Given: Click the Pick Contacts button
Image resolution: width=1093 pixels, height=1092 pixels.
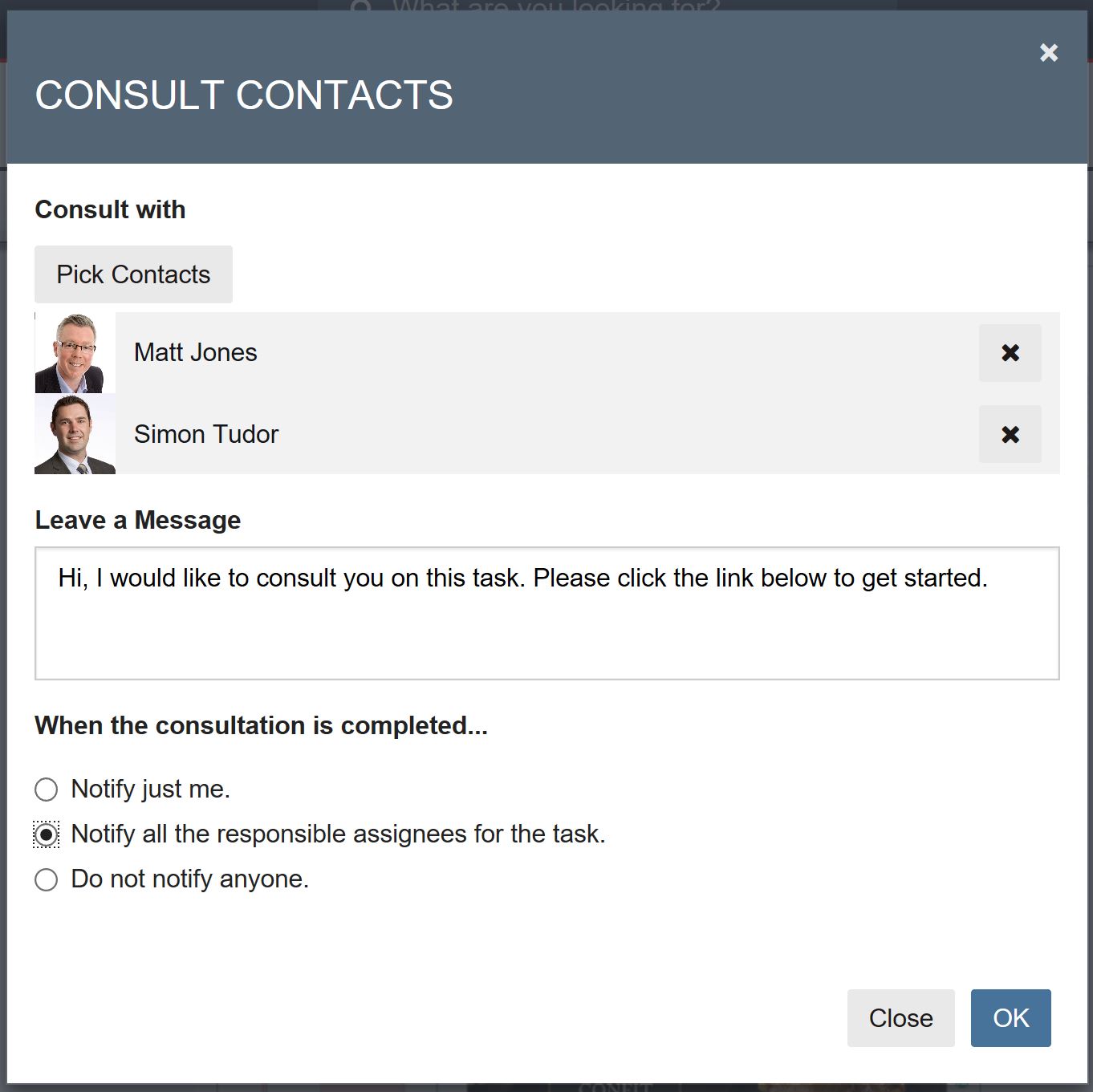Looking at the screenshot, I should 133,274.
